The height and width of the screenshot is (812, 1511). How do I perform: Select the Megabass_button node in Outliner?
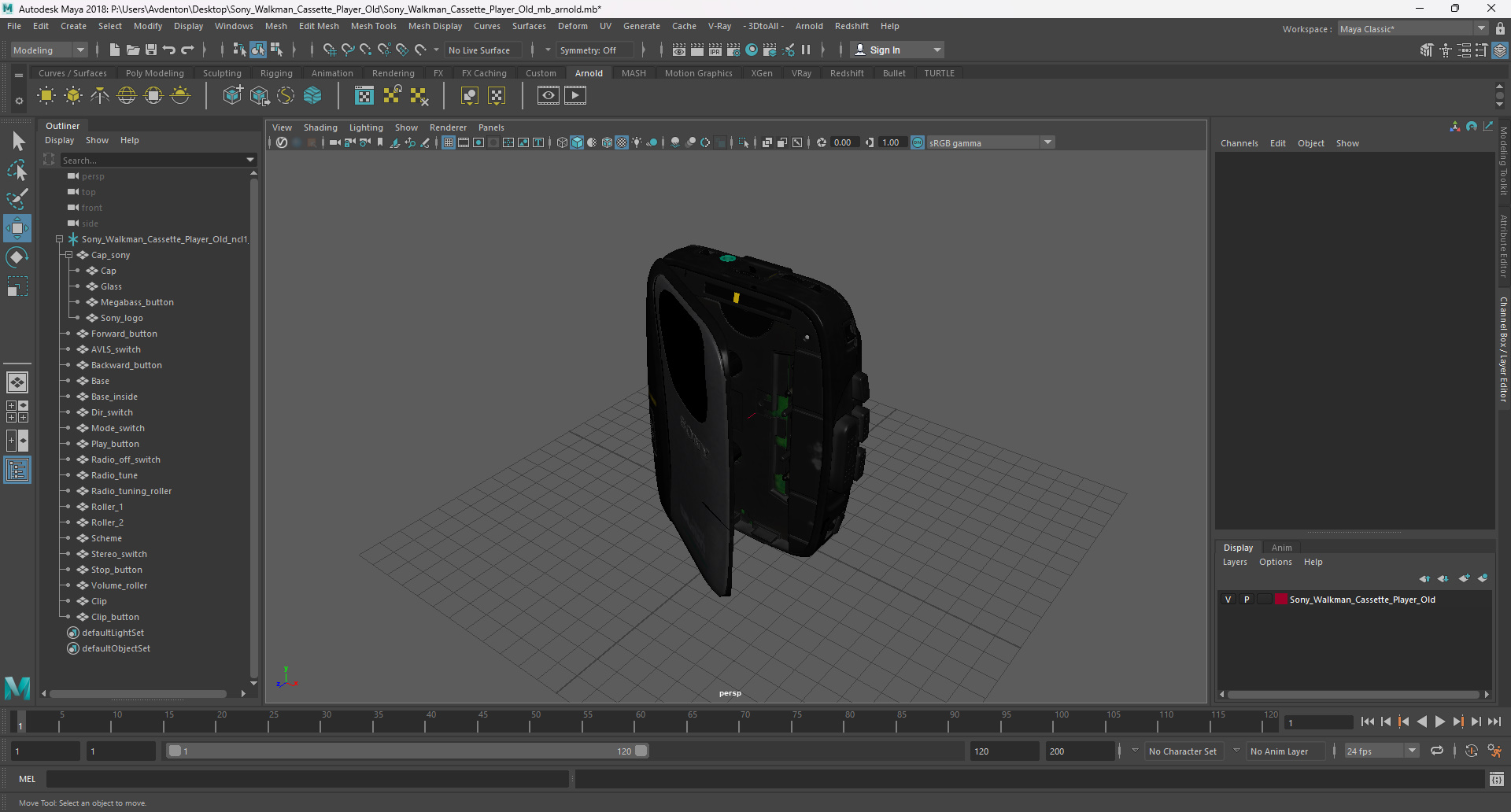(x=137, y=302)
